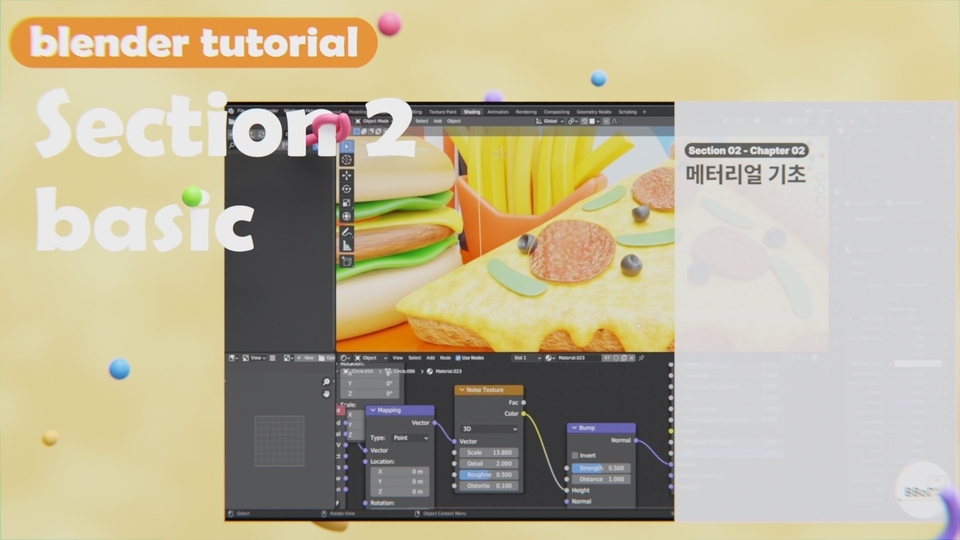Switch to Geometry Nodes workspace tab
The image size is (960, 540).
click(x=594, y=112)
